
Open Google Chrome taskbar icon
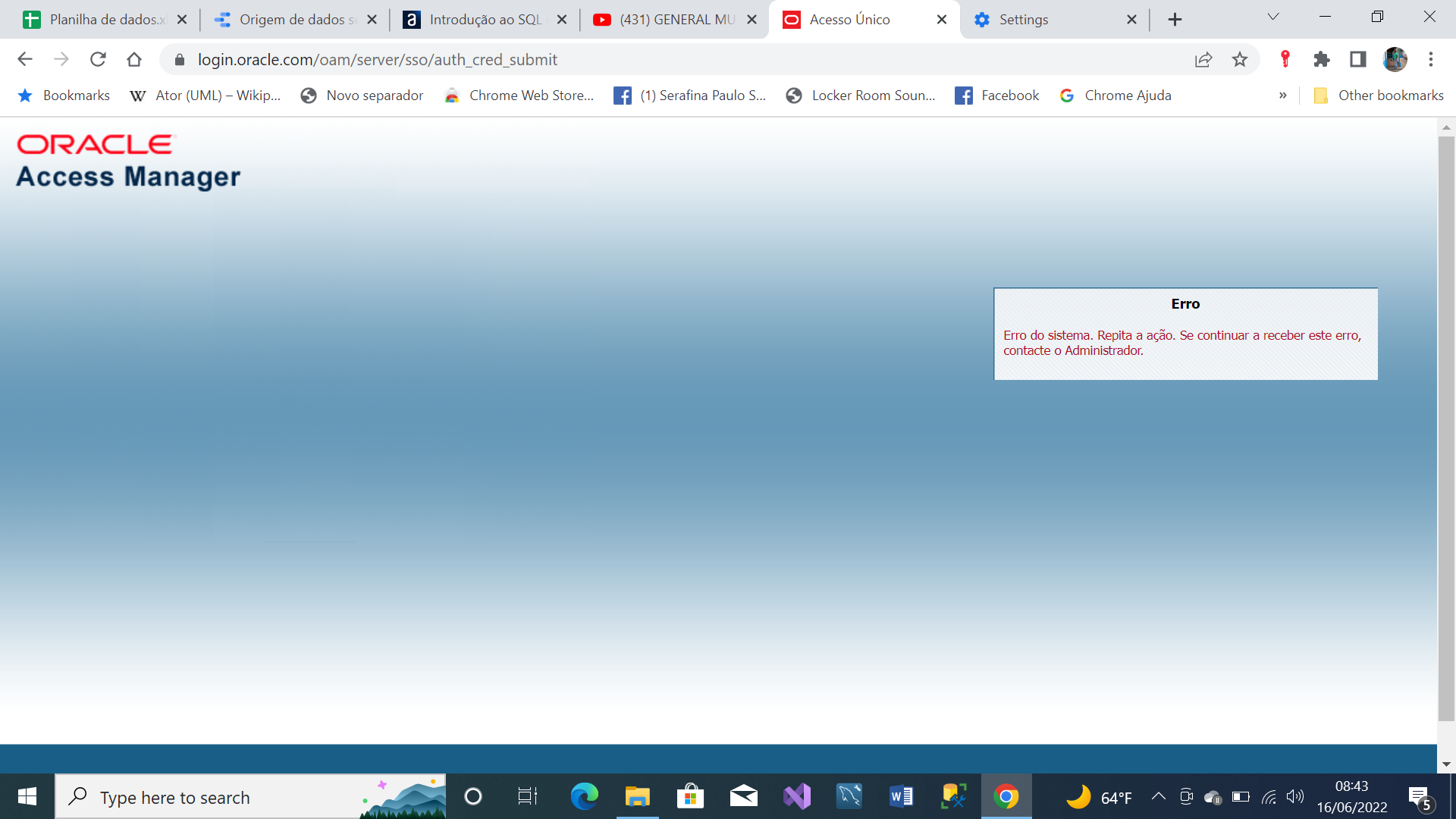pyautogui.click(x=1006, y=797)
